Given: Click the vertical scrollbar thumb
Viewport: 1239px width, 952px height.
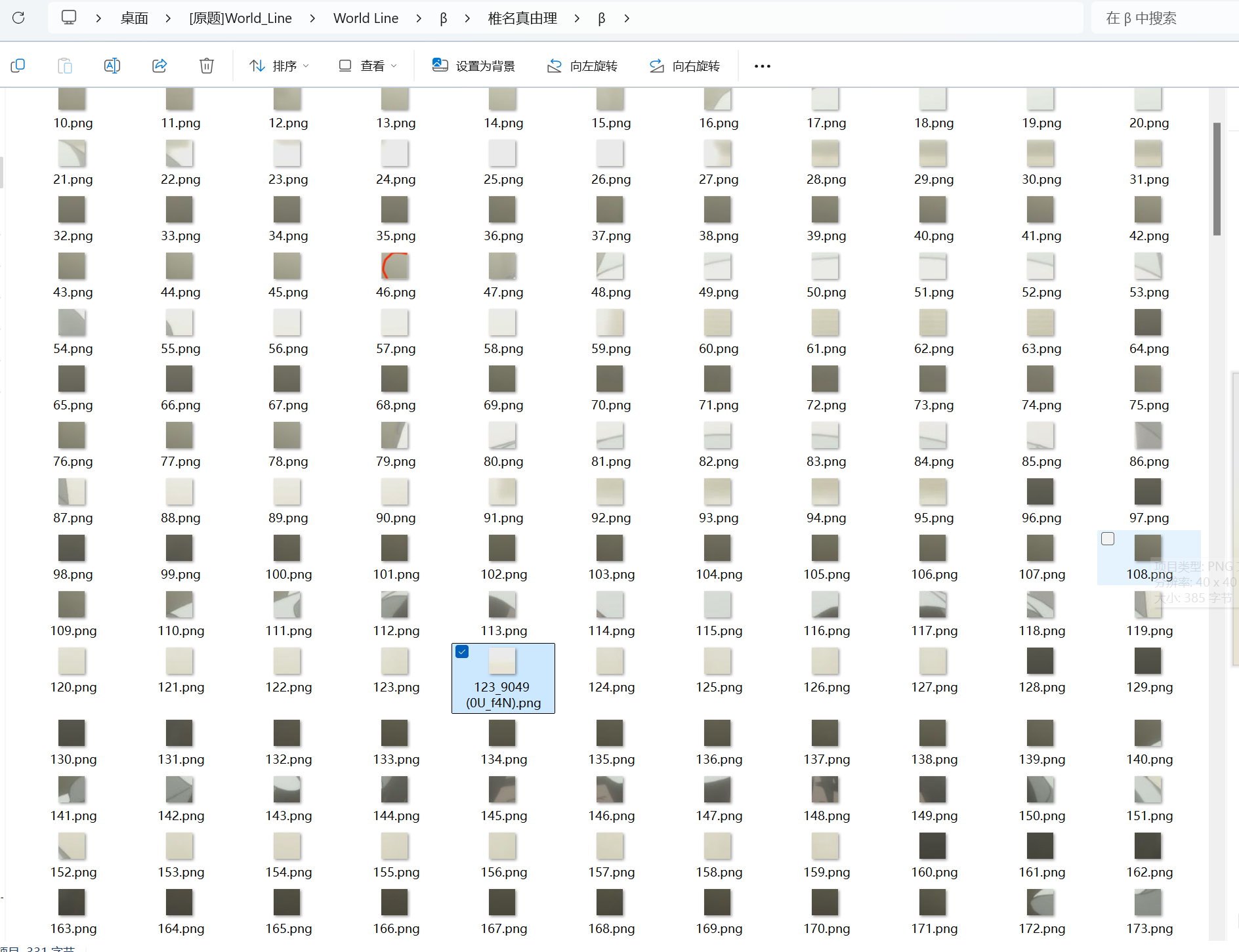Looking at the screenshot, I should click(x=1217, y=178).
